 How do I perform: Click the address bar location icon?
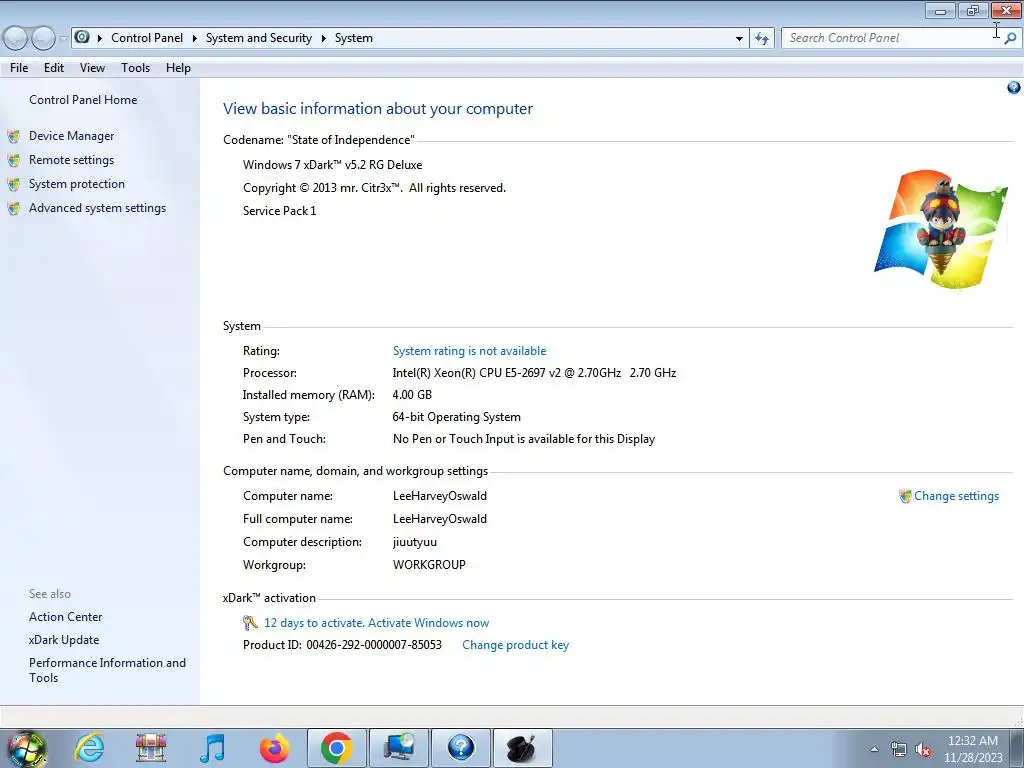(x=82, y=37)
